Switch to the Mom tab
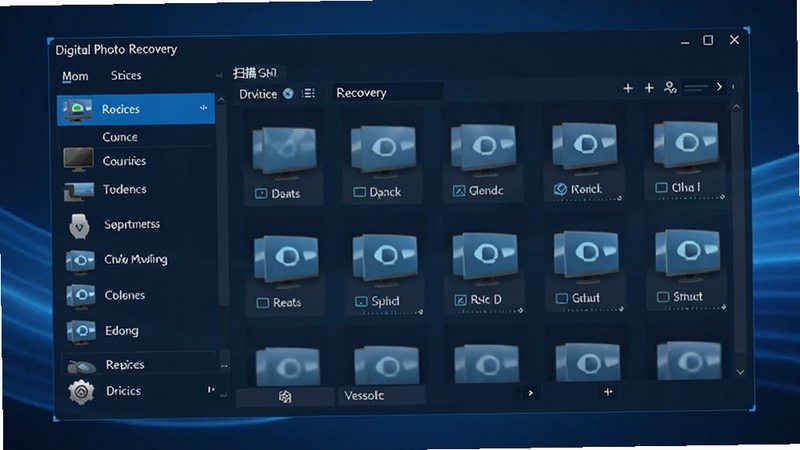 point(75,77)
